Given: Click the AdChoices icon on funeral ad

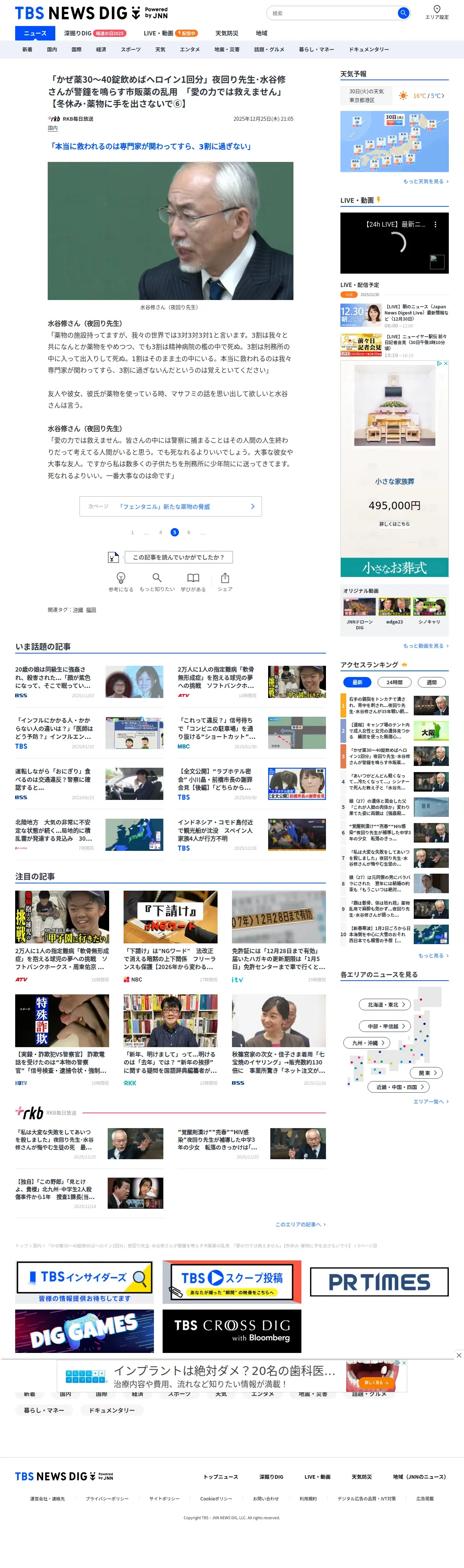Looking at the screenshot, I should [440, 363].
